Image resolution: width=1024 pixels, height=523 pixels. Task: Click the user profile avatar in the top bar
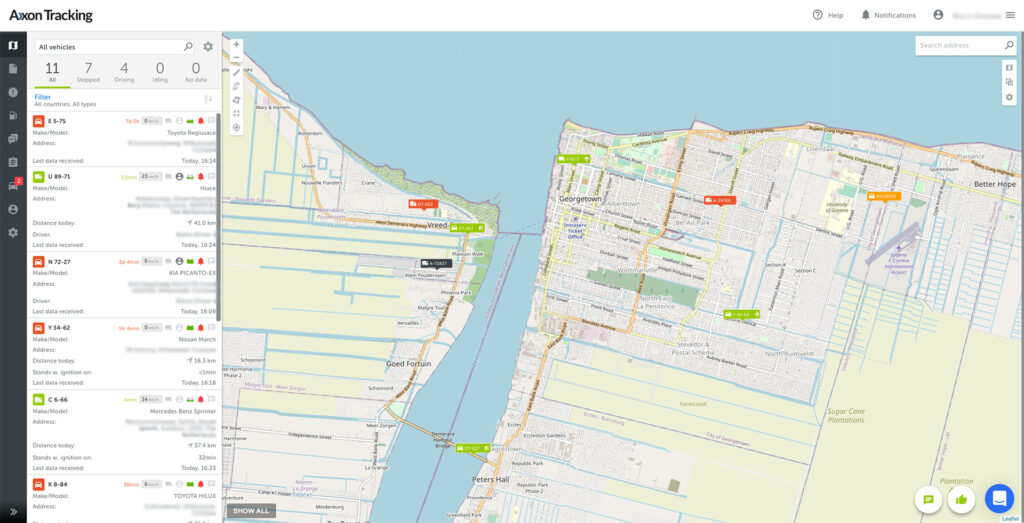[x=938, y=14]
